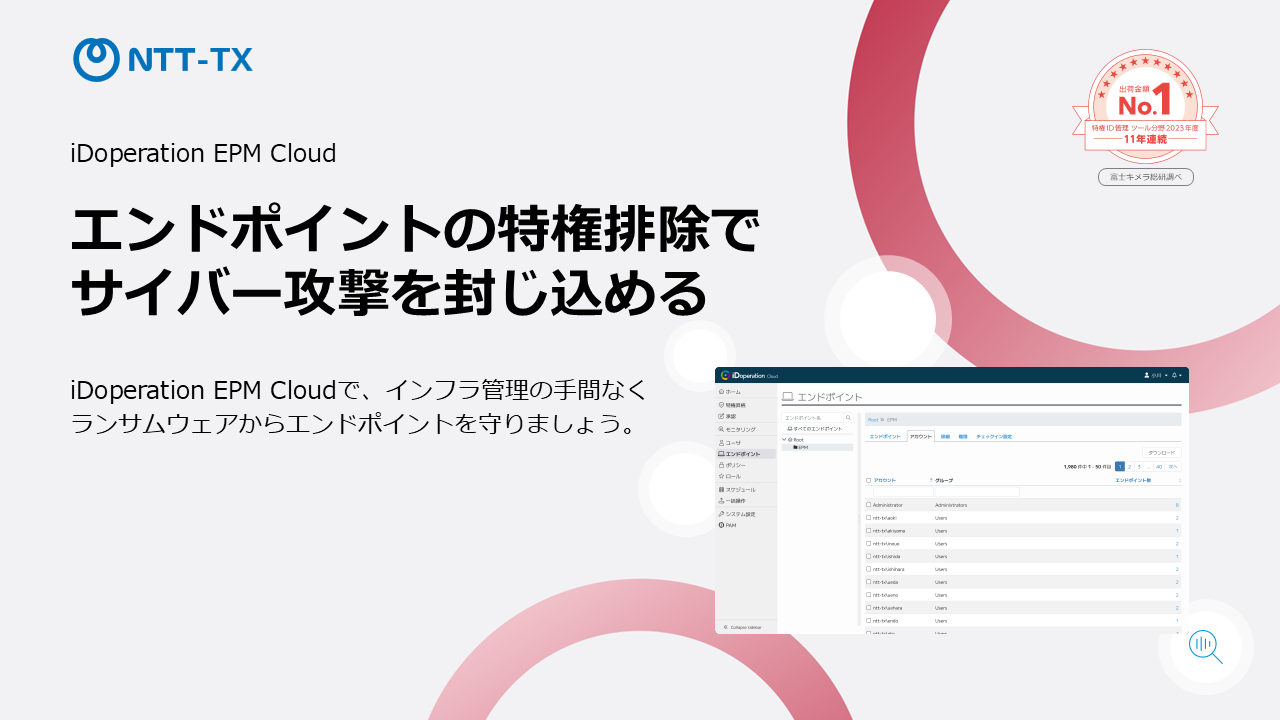The width and height of the screenshot is (1280, 720).
Task: Click the star icon next to ロール
Action: [720, 476]
